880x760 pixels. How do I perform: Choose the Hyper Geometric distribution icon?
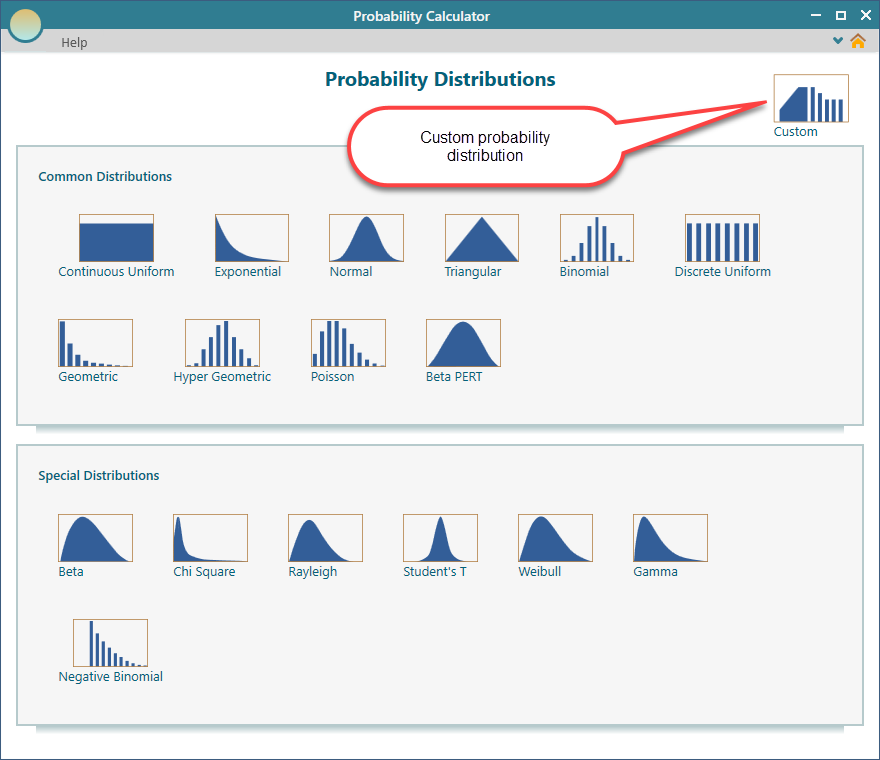pyautogui.click(x=222, y=343)
